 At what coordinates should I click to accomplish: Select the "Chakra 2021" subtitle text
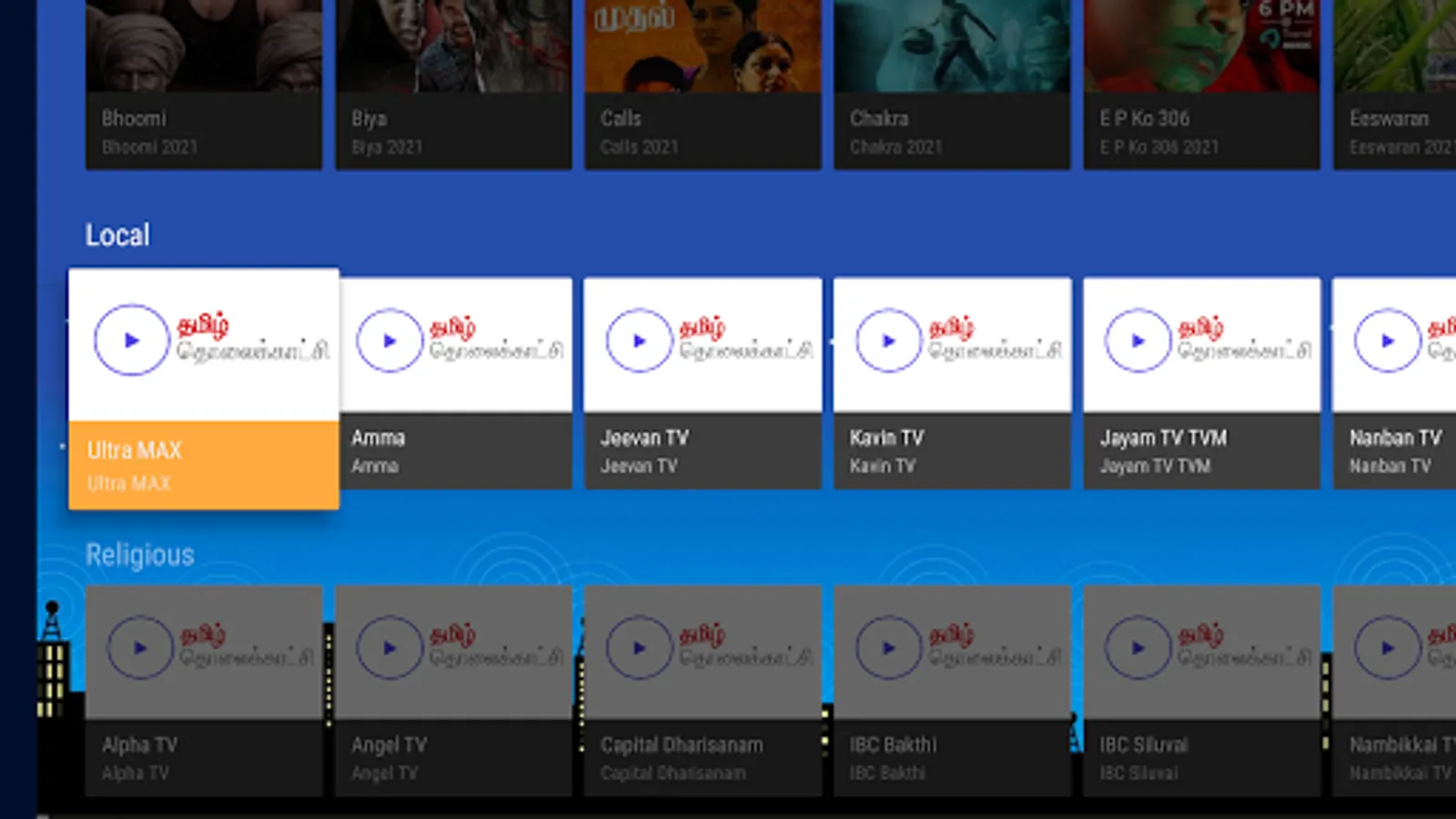(895, 147)
